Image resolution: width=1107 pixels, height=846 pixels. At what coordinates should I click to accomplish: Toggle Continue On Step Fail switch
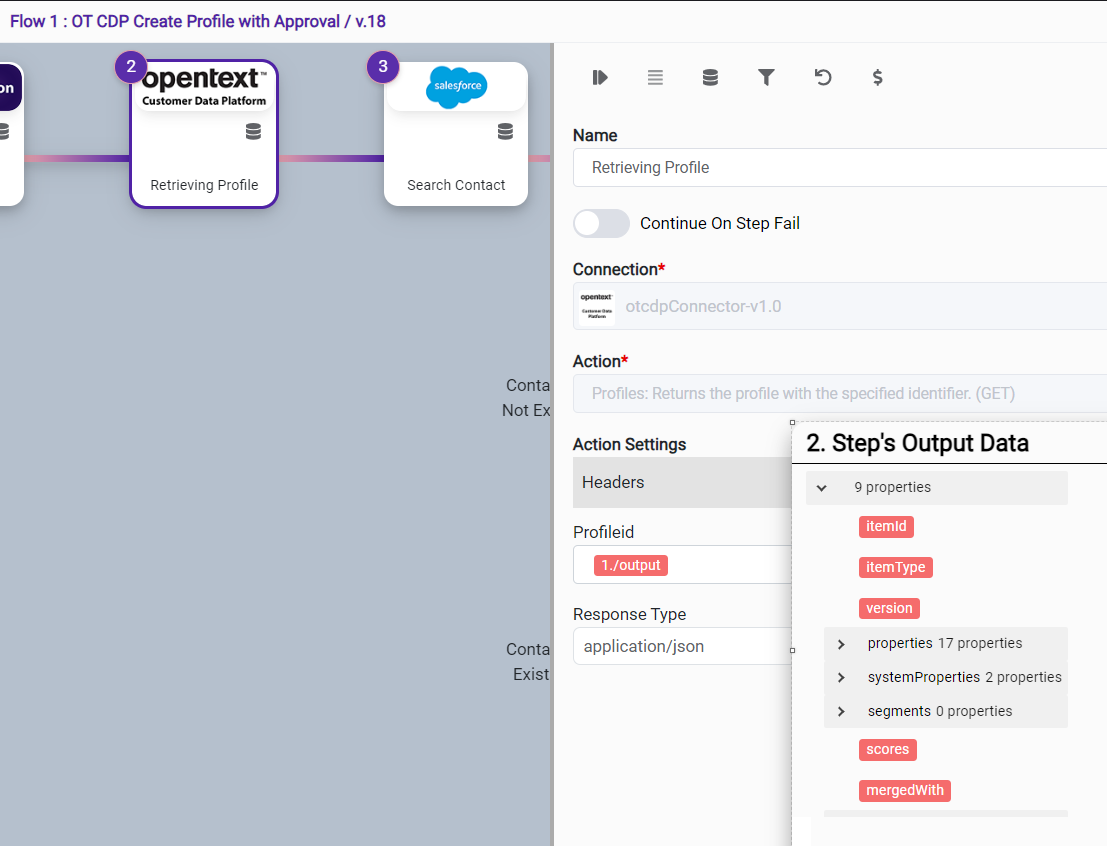[x=601, y=224]
